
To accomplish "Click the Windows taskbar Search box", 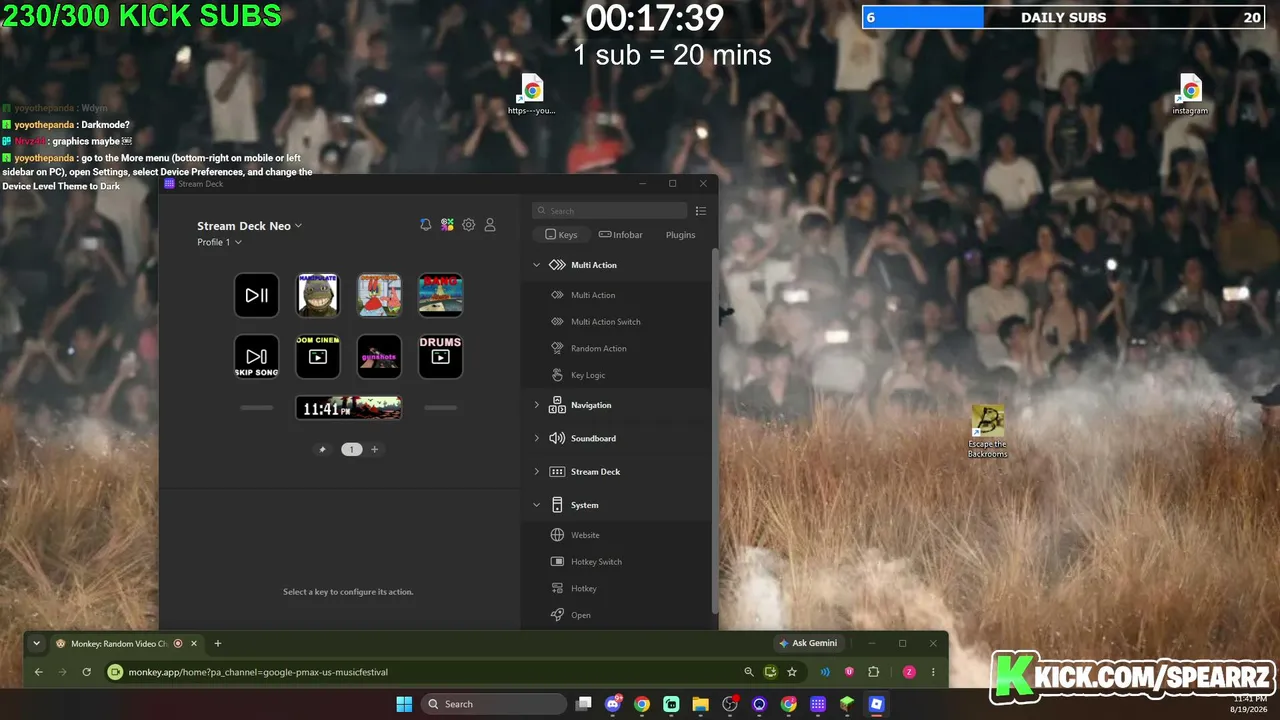I will pyautogui.click(x=494, y=704).
